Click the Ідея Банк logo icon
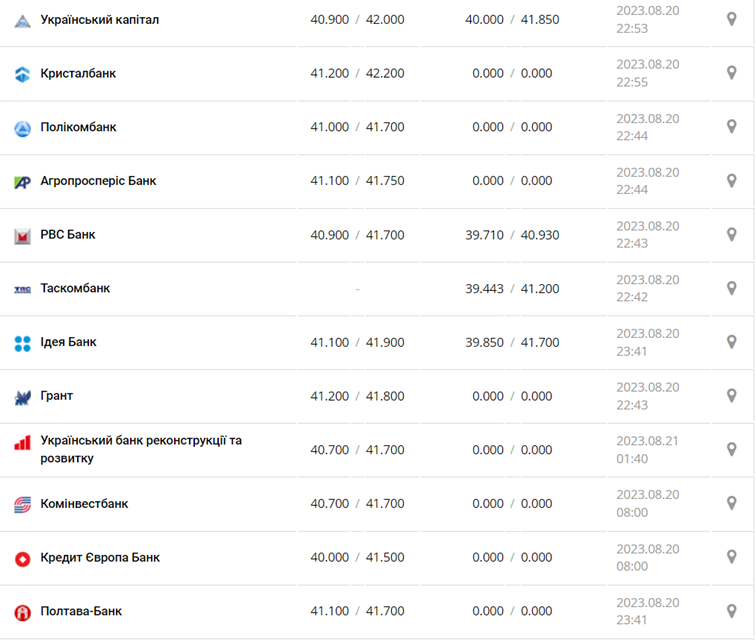 [22, 343]
